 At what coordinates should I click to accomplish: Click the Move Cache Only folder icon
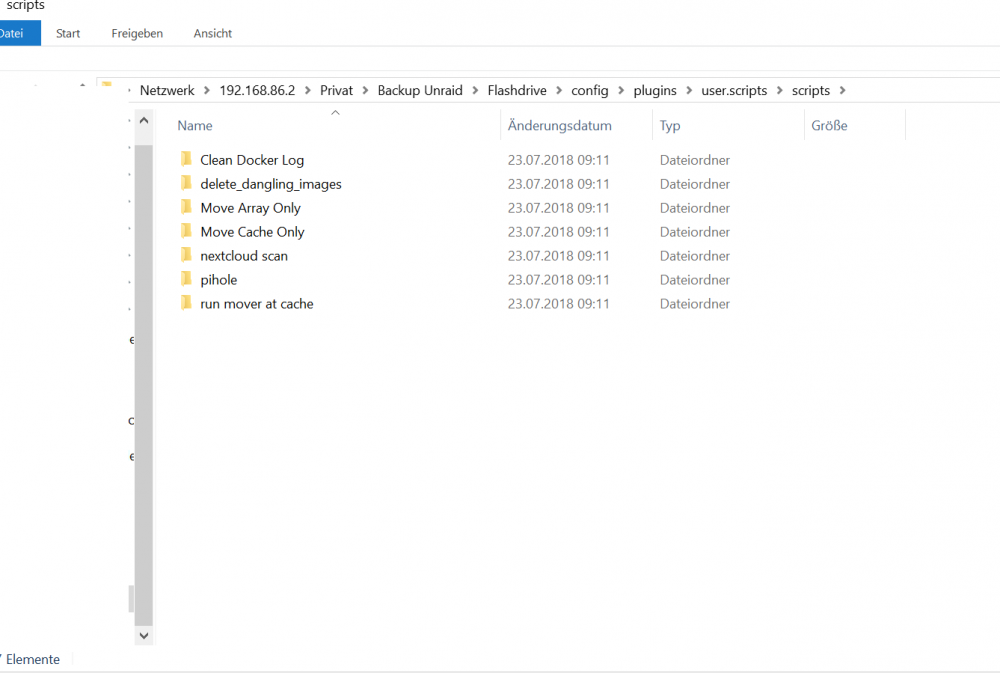click(186, 231)
